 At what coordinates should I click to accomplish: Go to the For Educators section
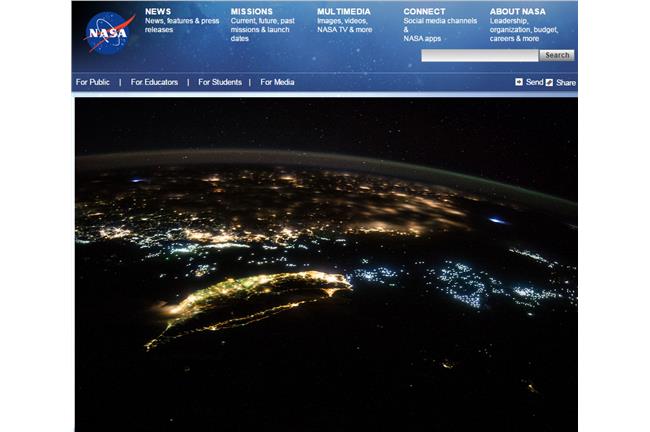point(154,82)
